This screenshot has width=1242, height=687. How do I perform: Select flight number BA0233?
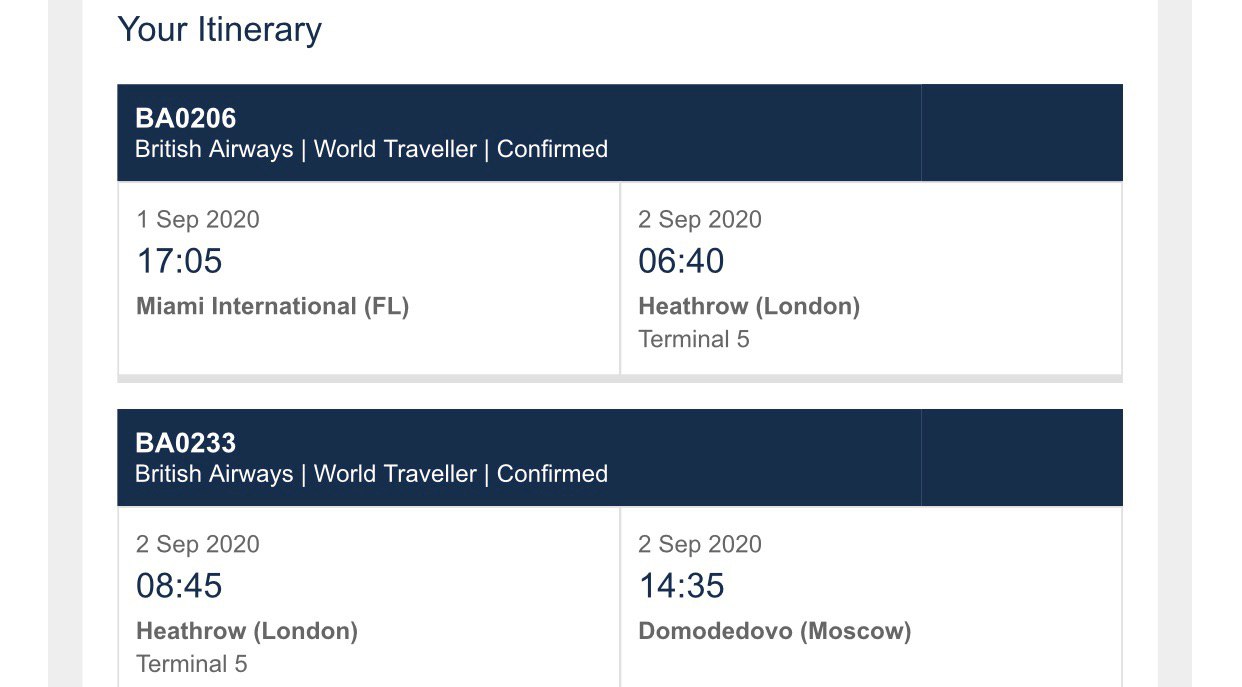coord(186,443)
